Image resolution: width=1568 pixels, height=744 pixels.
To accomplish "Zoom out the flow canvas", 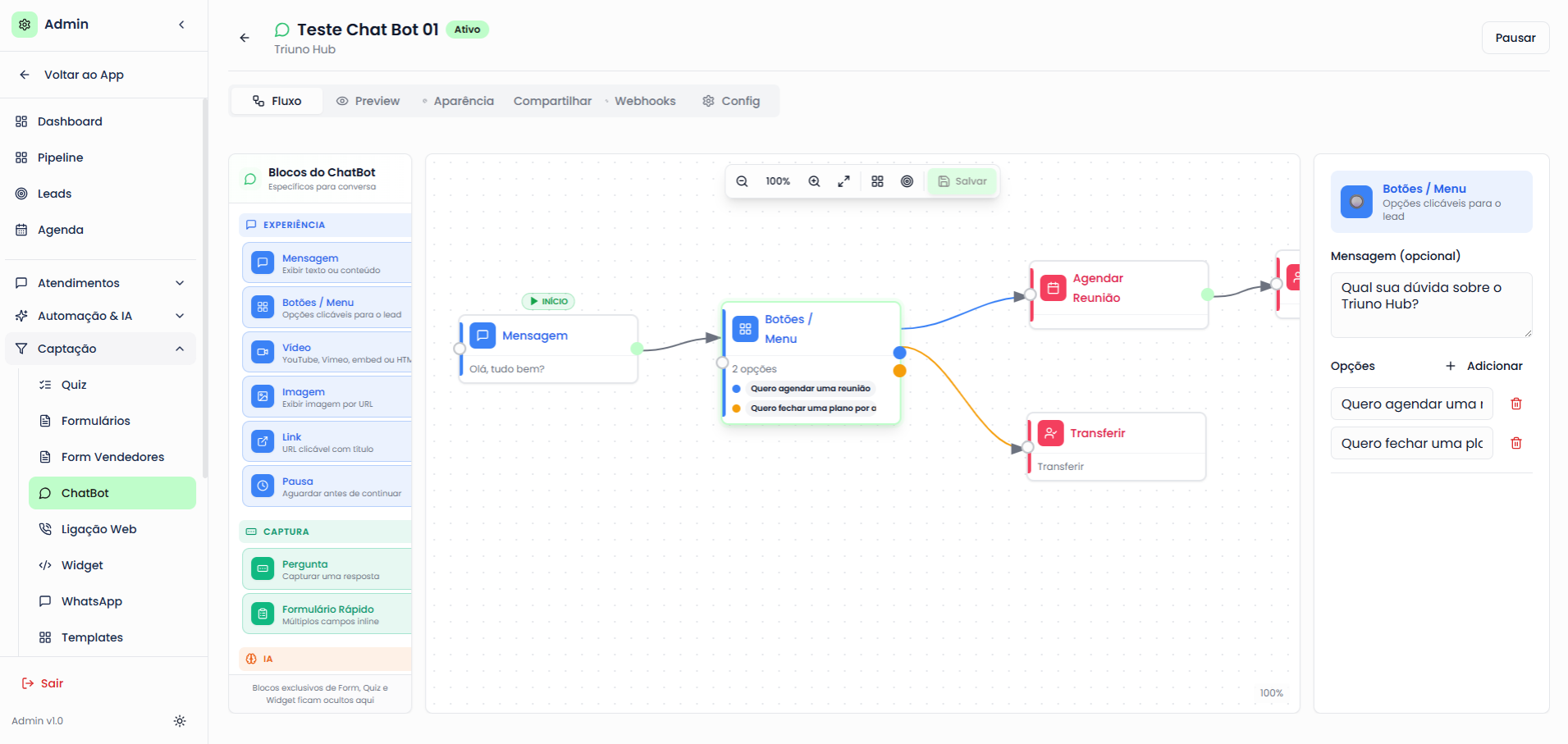I will [742, 181].
